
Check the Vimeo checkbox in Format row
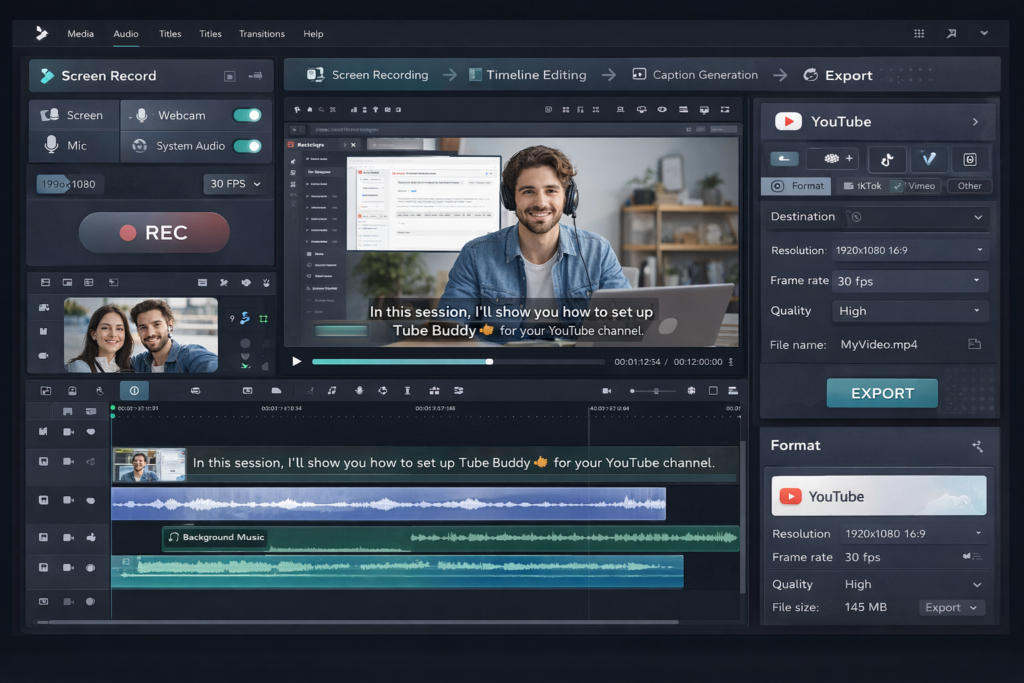[x=897, y=185]
